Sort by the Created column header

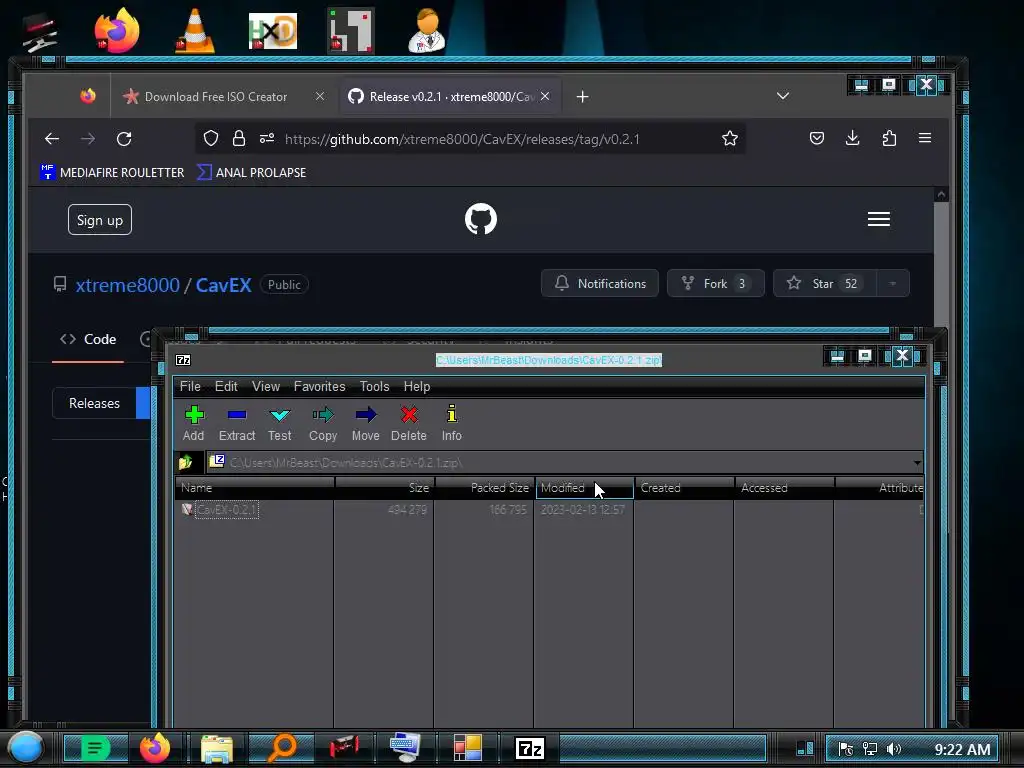[x=684, y=488]
